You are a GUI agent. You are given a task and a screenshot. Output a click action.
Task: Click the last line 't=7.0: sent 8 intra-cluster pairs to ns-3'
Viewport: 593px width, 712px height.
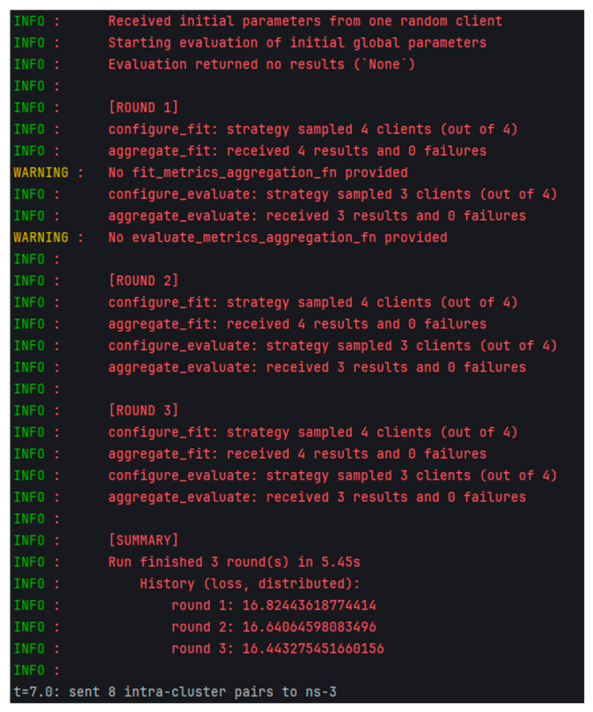(175, 692)
